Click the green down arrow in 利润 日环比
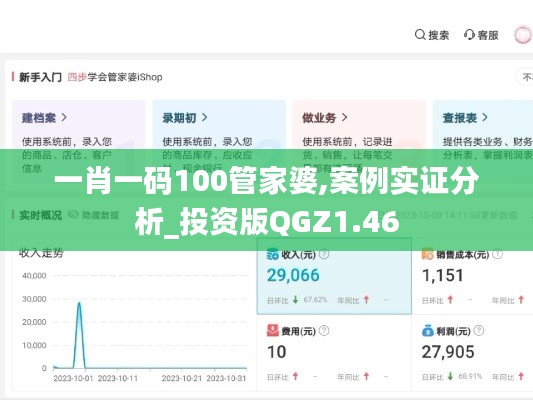The width and height of the screenshot is (533, 400). (450, 377)
